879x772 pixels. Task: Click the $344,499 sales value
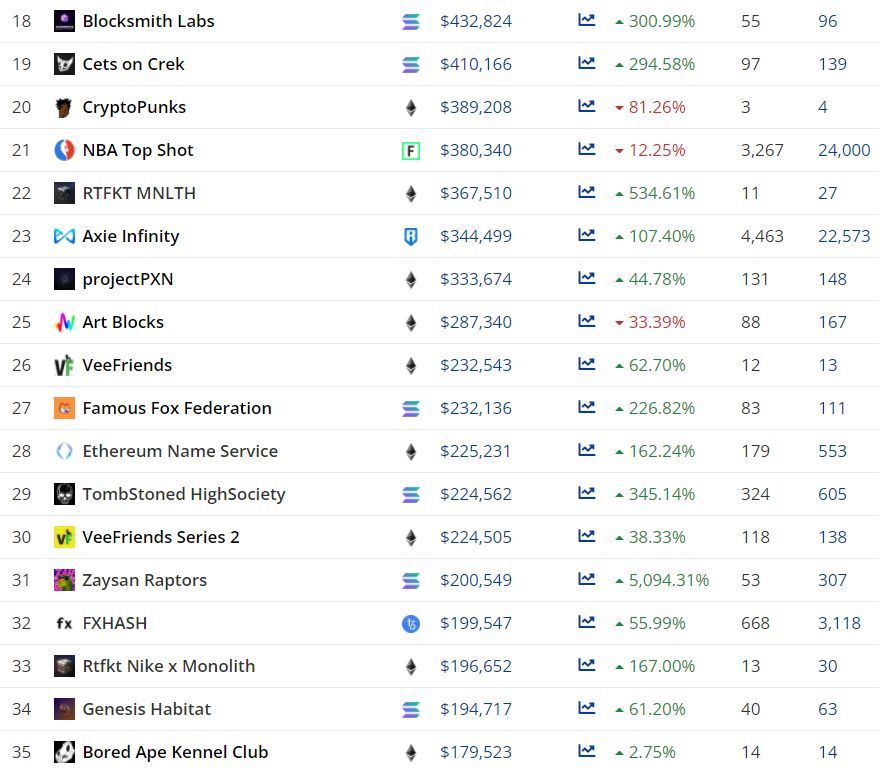[x=476, y=236]
